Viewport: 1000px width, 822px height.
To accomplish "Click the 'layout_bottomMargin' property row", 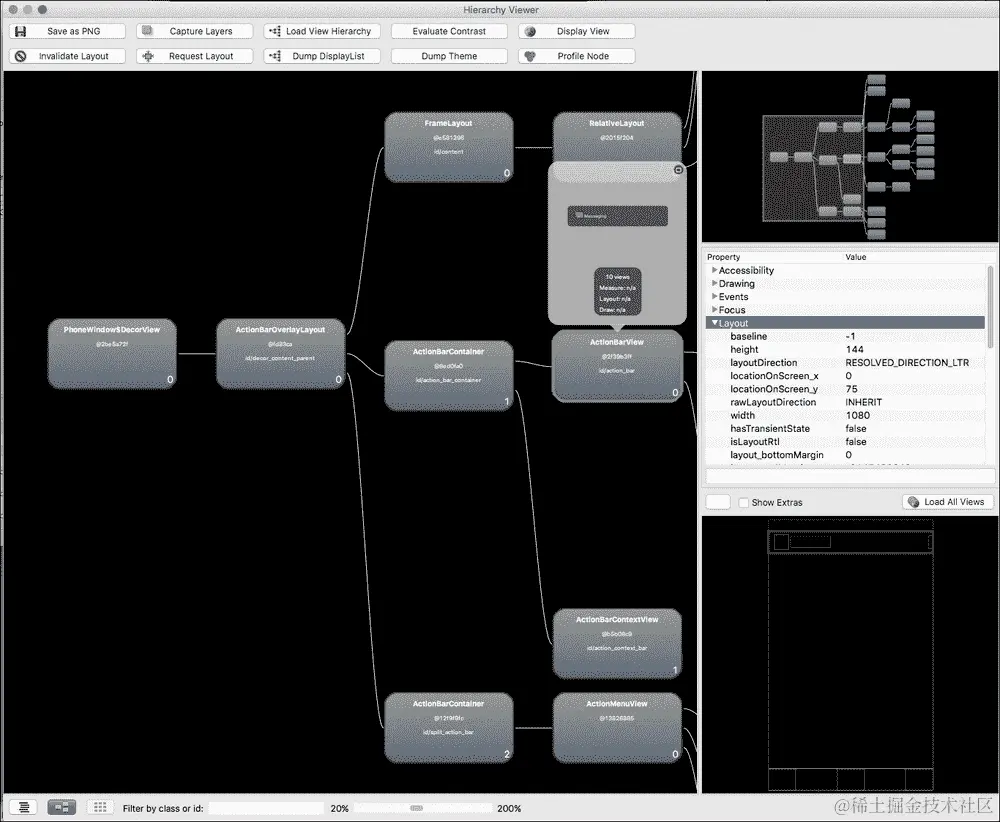I will (x=845, y=455).
